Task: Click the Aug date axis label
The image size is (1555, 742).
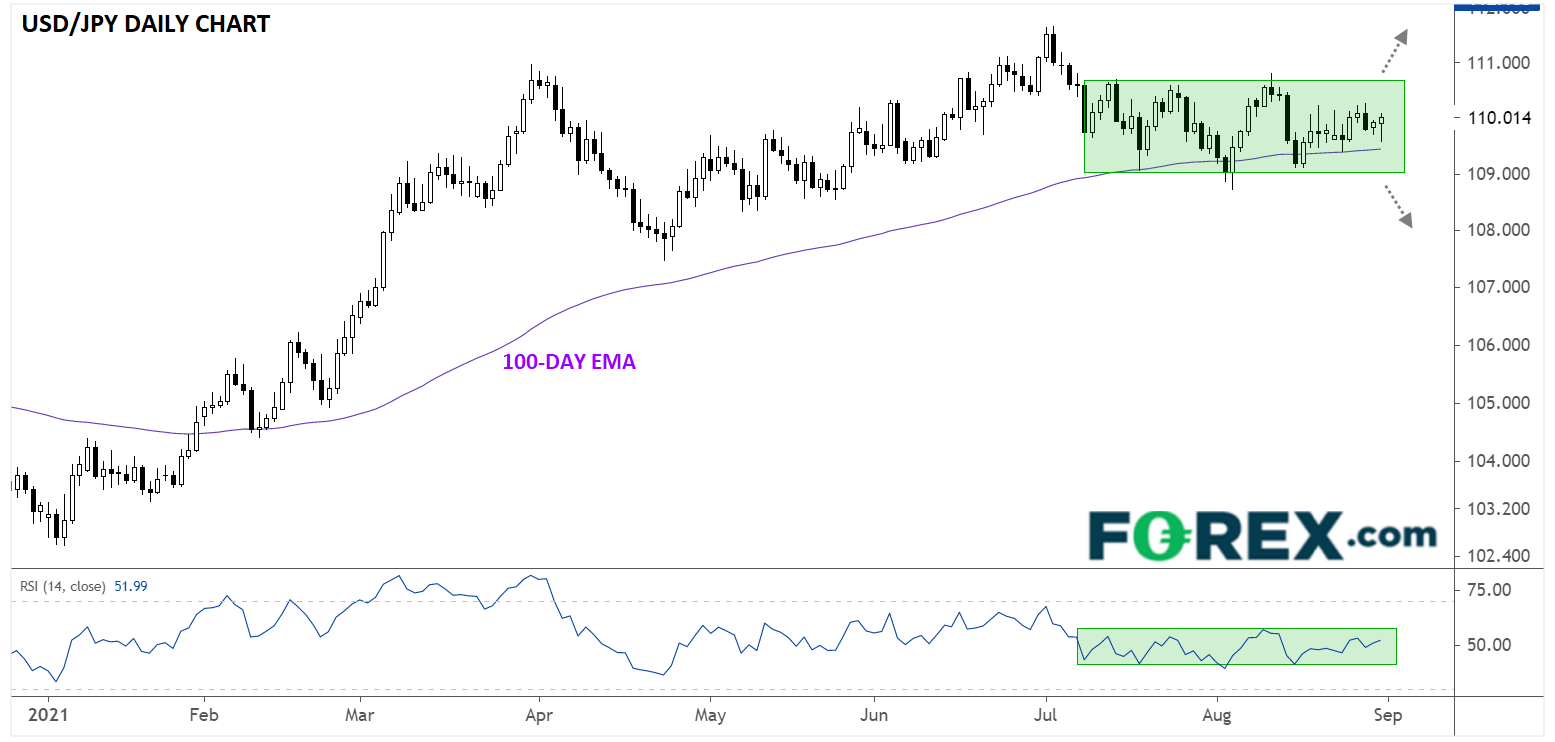Action: 1217,716
